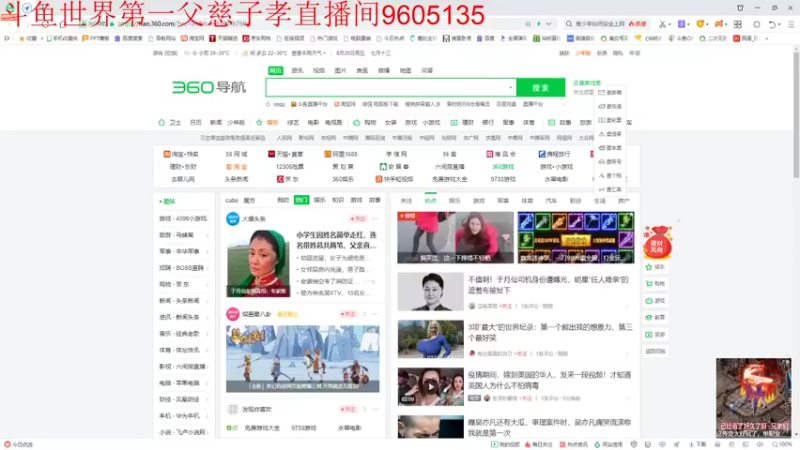Select the 网页 search tab
The image size is (800, 450).
[276, 70]
